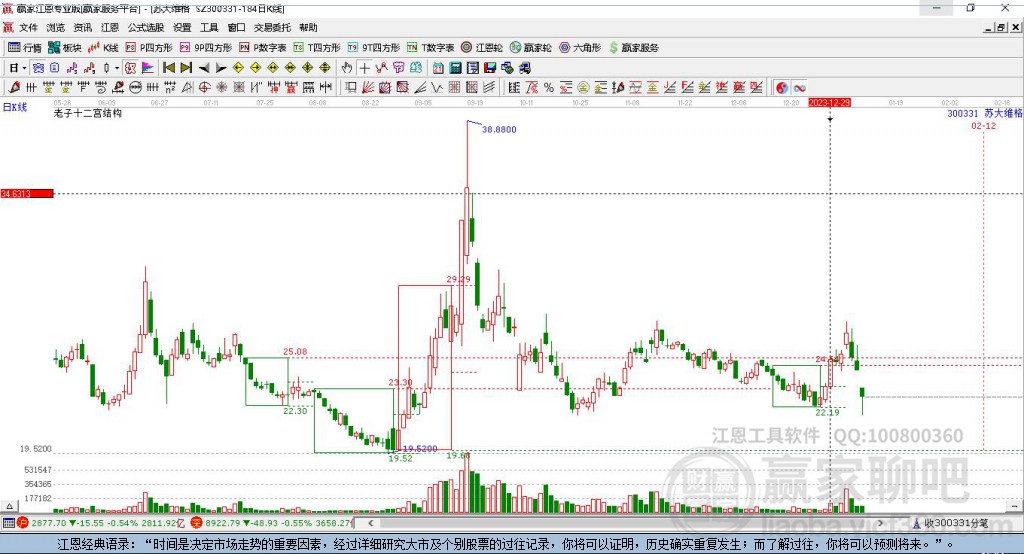Image resolution: width=1024 pixels, height=554 pixels.
Task: Click the 38.8800 high price label
Action: pos(499,129)
